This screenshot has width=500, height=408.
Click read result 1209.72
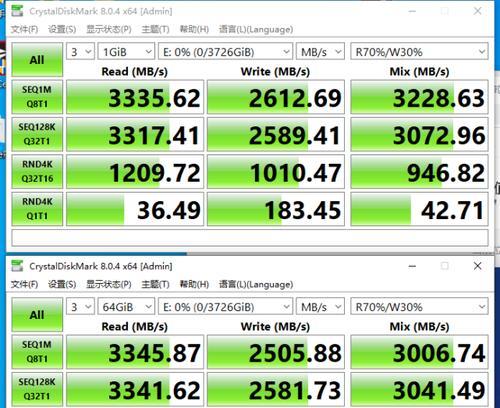(x=135, y=172)
